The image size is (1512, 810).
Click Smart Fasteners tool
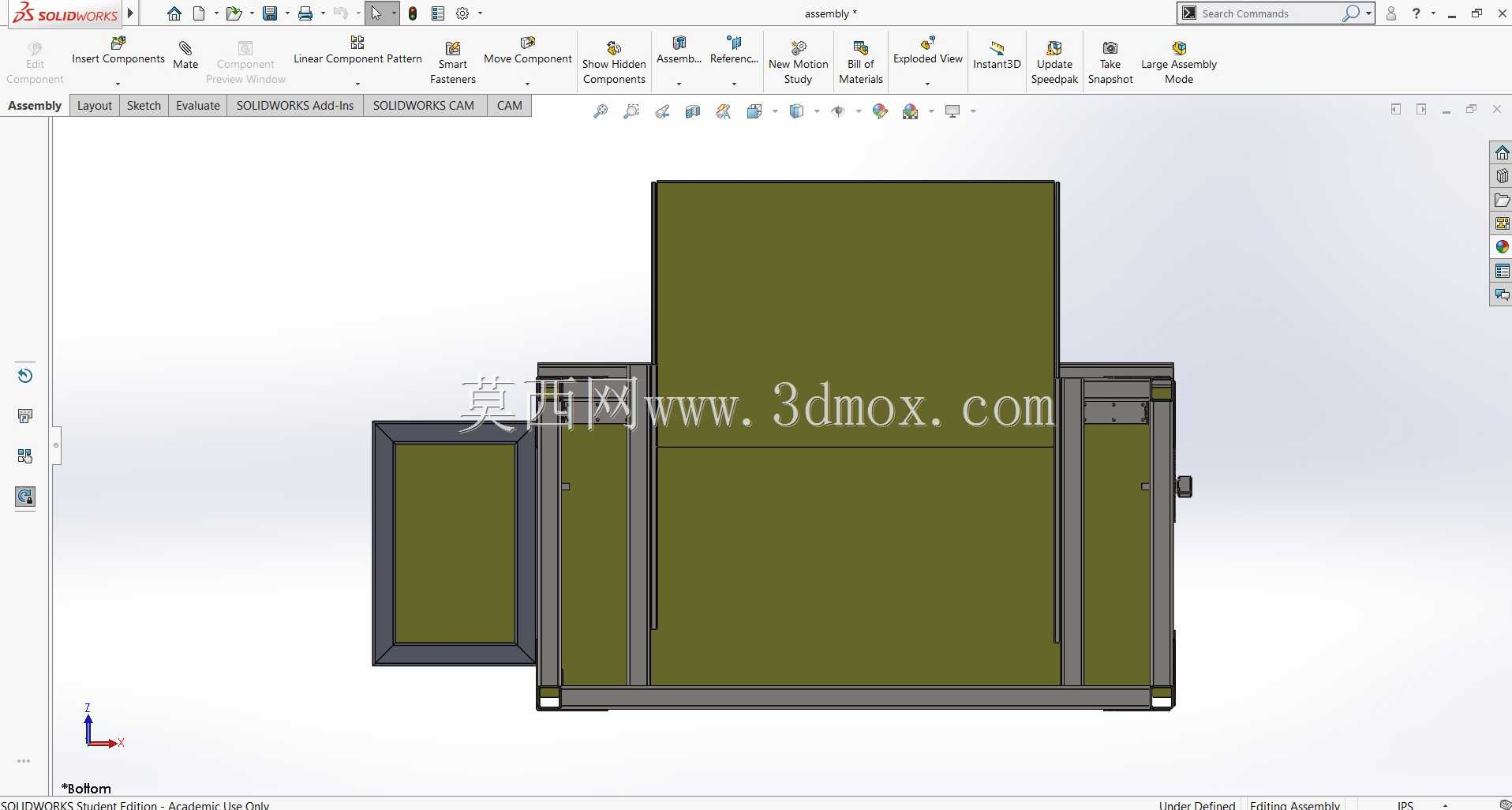pyautogui.click(x=453, y=62)
